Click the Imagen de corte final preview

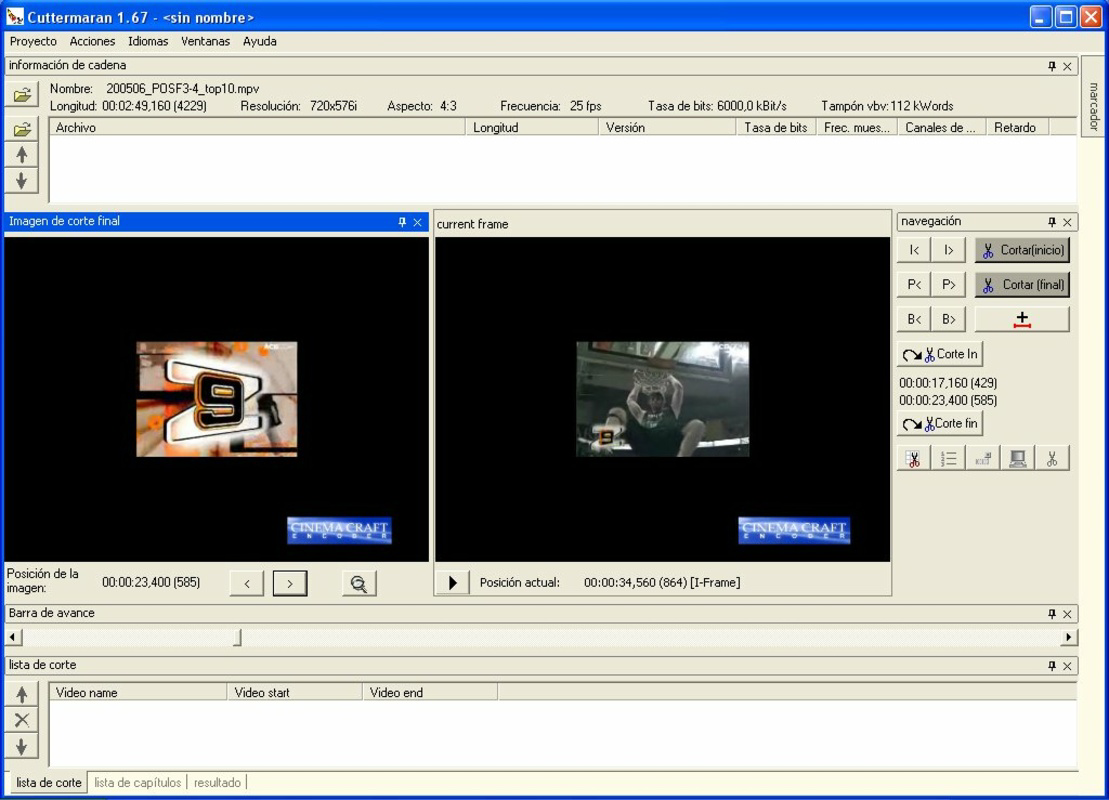pyautogui.click(x=216, y=399)
